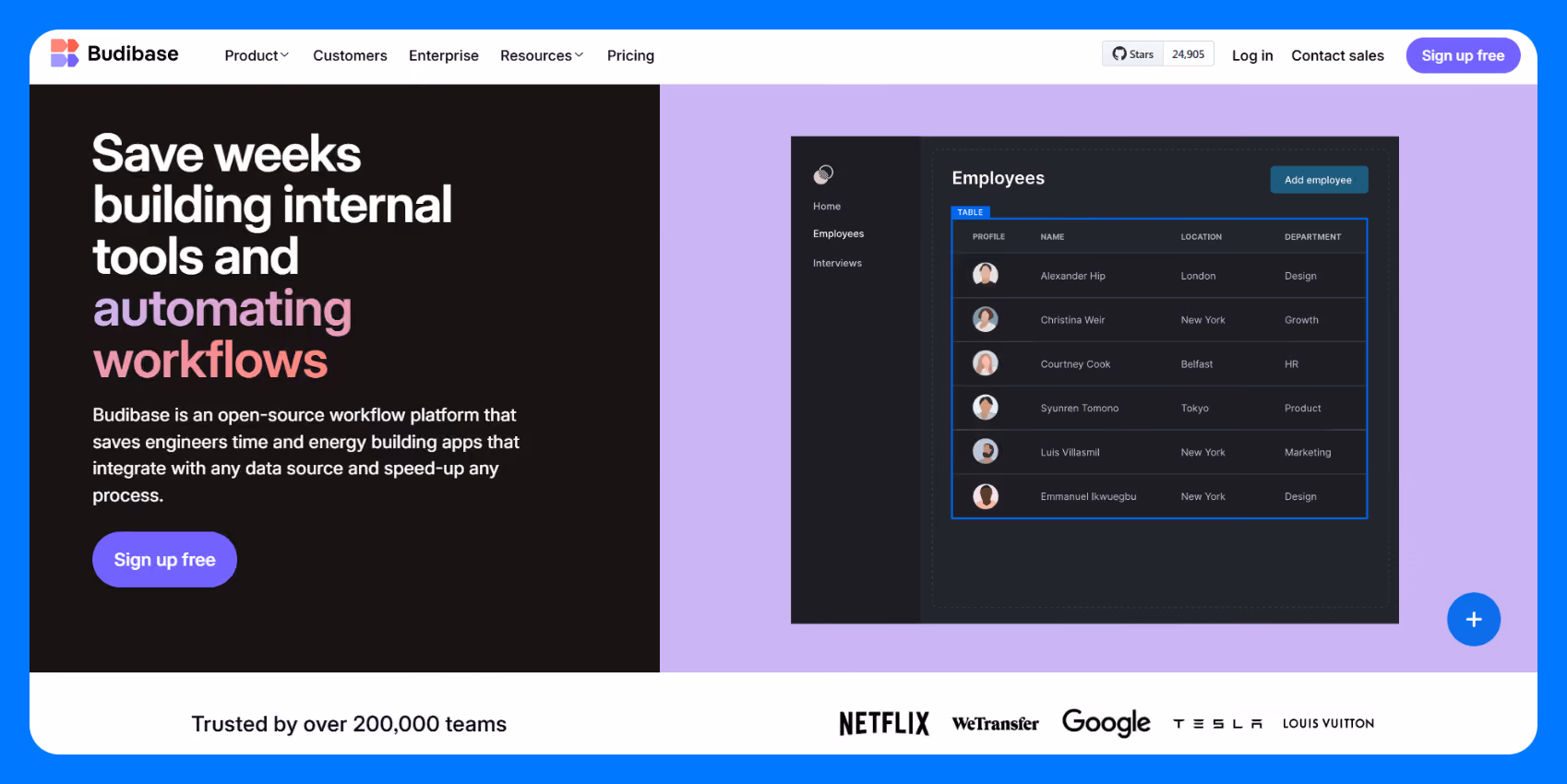The width and height of the screenshot is (1567, 784).
Task: Select Courtney Cook's profile avatar
Action: pos(986,363)
